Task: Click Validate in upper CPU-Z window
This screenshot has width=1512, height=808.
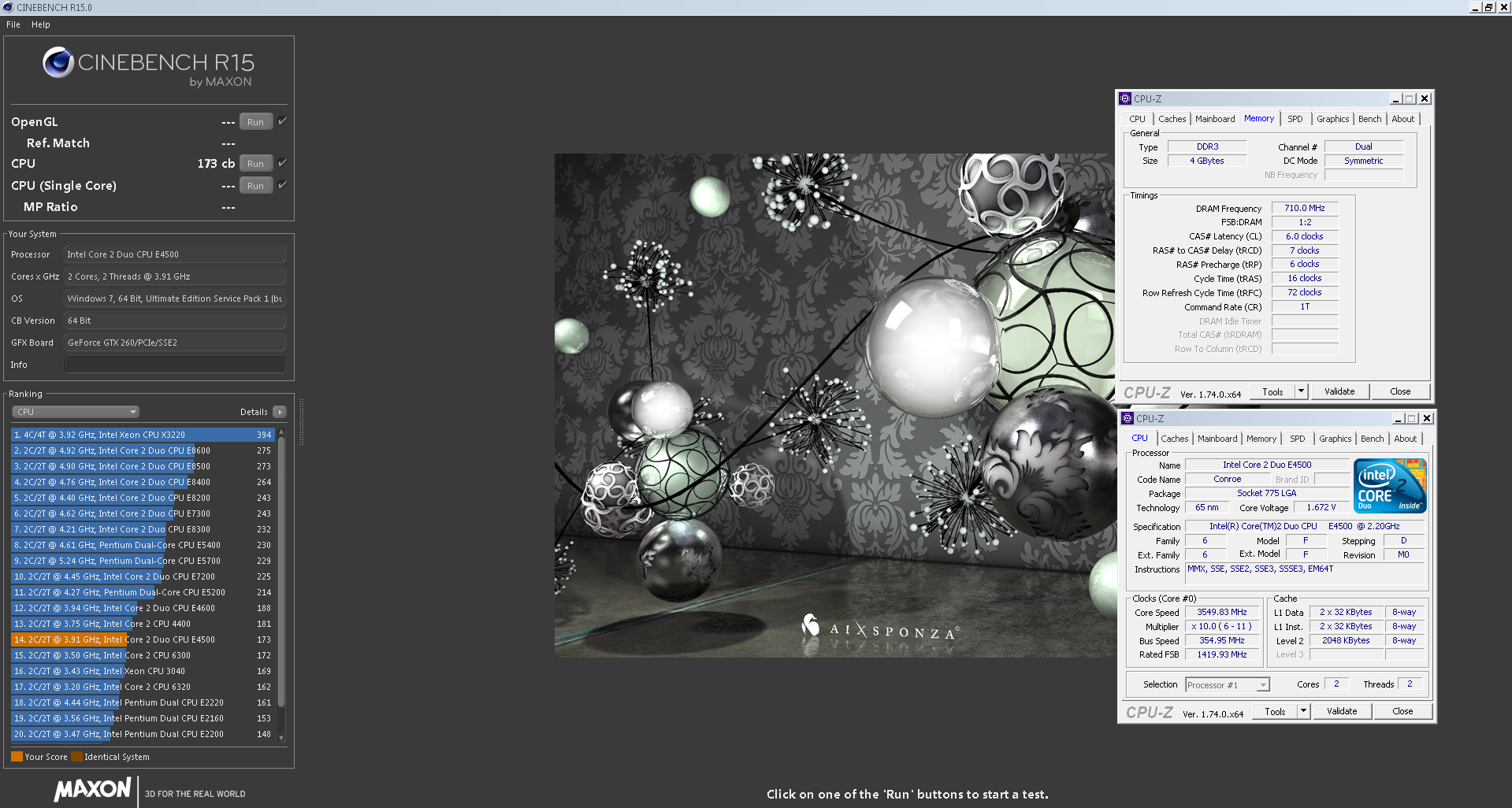Action: tap(1339, 391)
